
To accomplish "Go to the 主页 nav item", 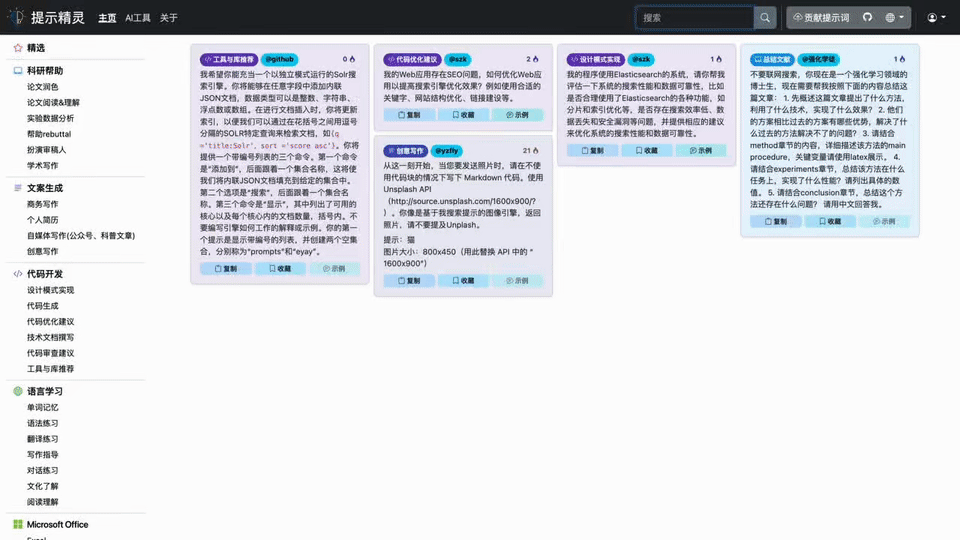I will coord(107,18).
